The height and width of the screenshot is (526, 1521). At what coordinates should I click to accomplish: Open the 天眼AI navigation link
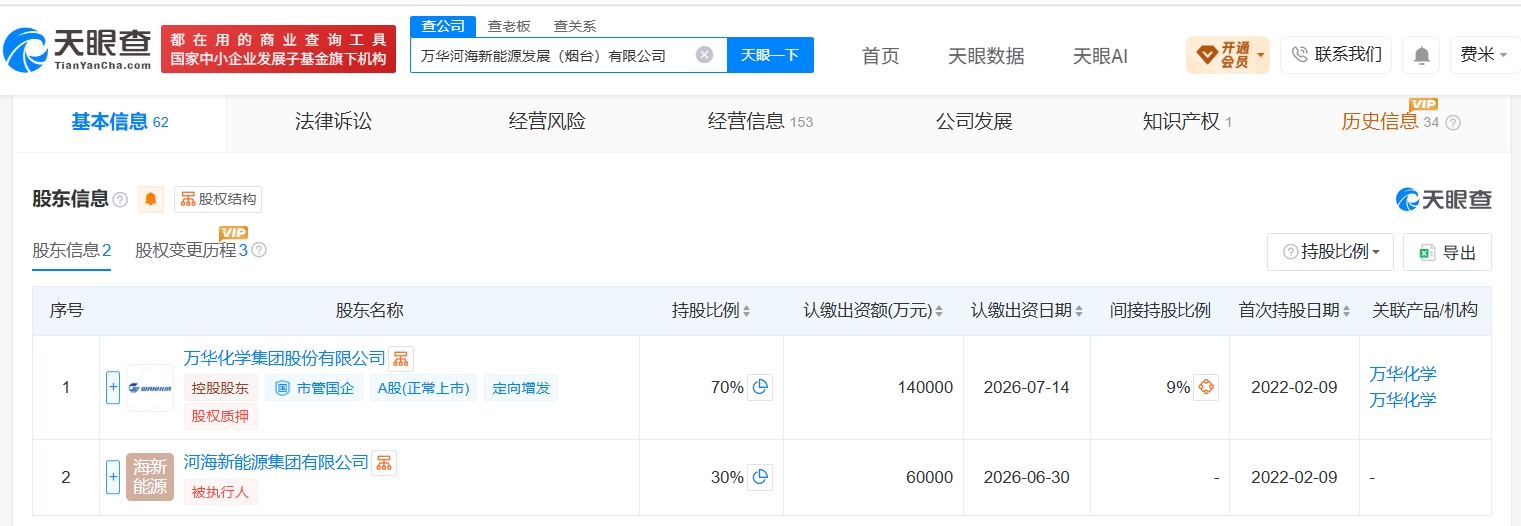1100,56
